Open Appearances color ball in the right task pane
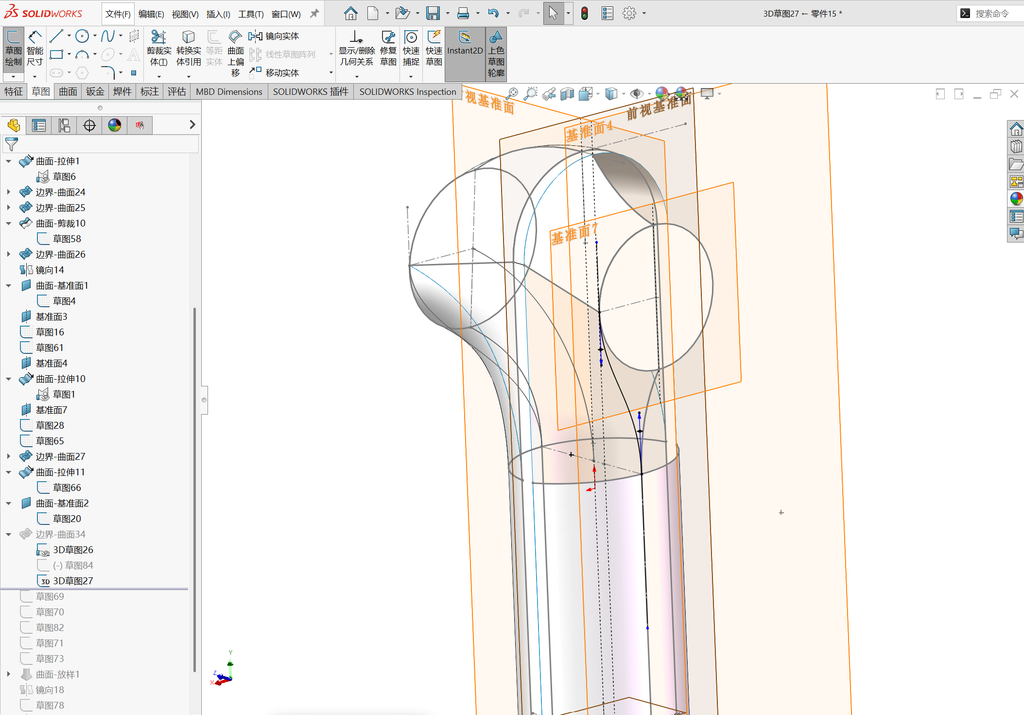1024x715 pixels. point(1016,199)
